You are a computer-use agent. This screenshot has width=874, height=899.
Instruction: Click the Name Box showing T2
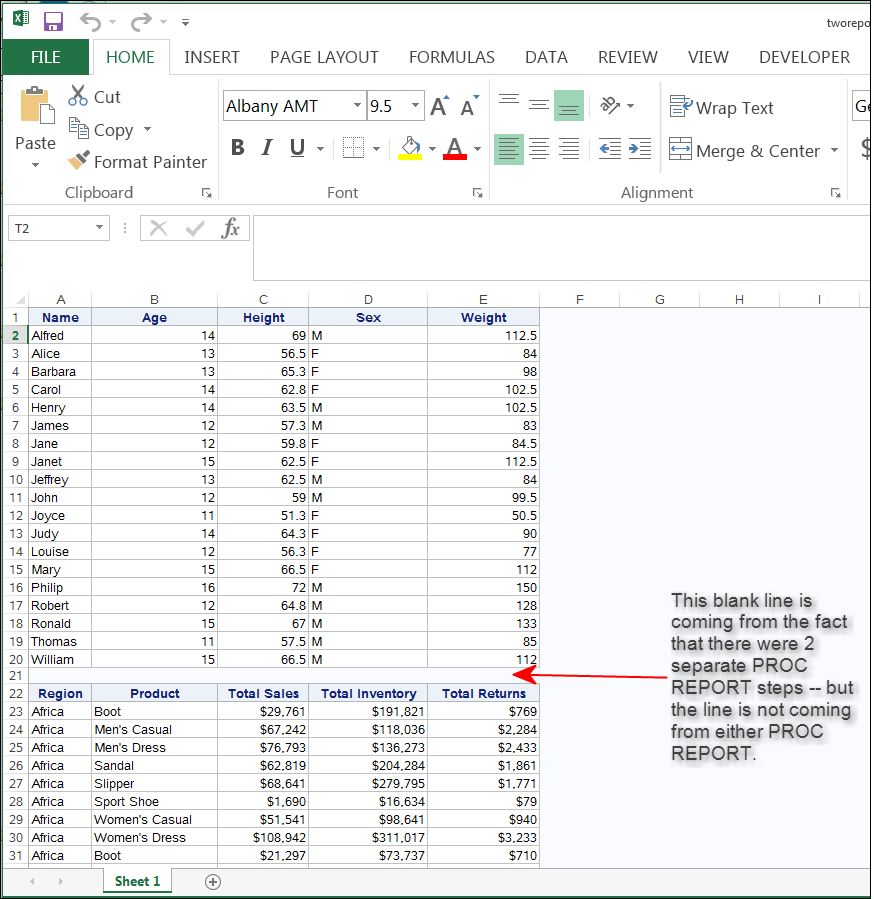click(x=48, y=228)
